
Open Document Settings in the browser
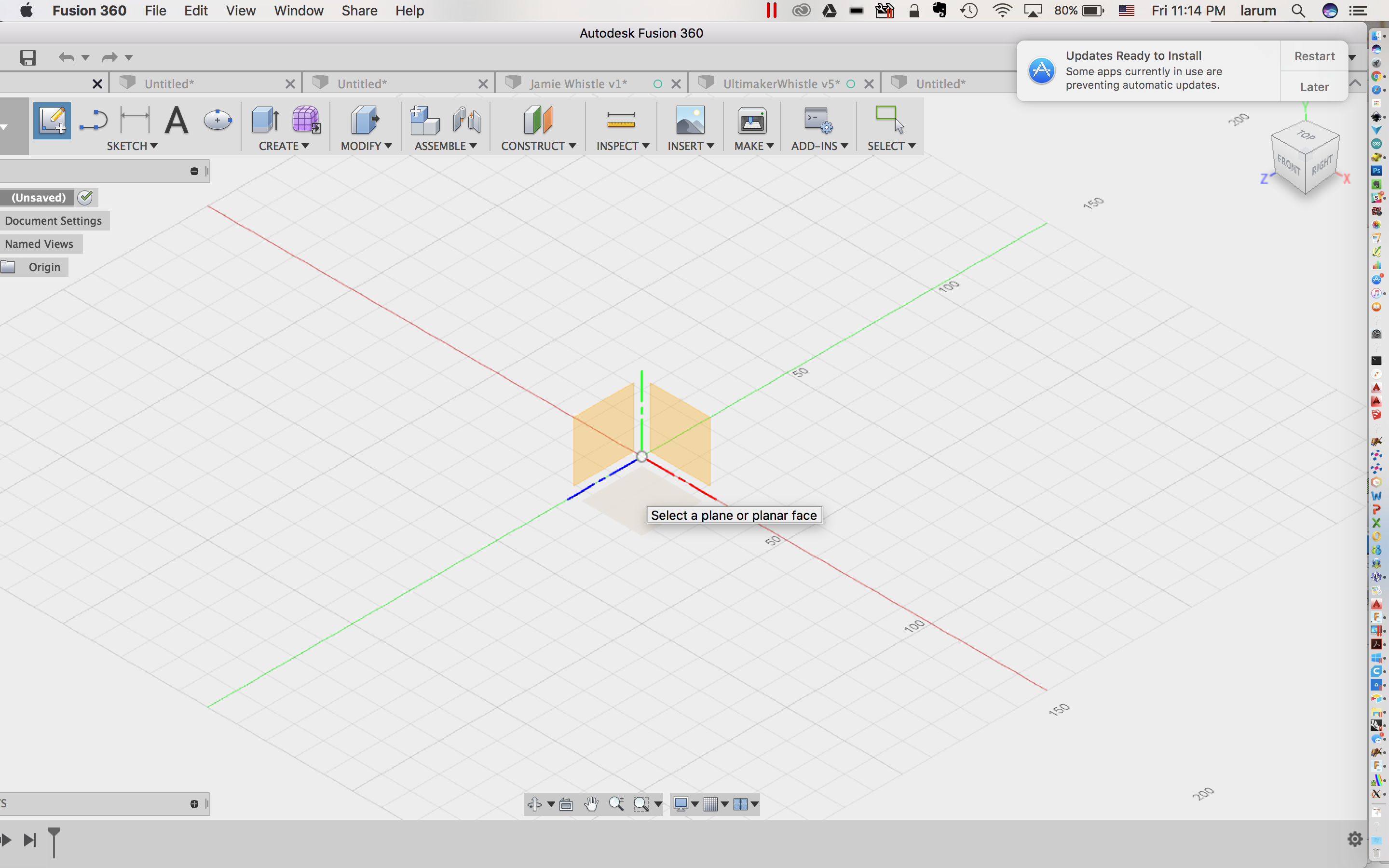pos(54,221)
